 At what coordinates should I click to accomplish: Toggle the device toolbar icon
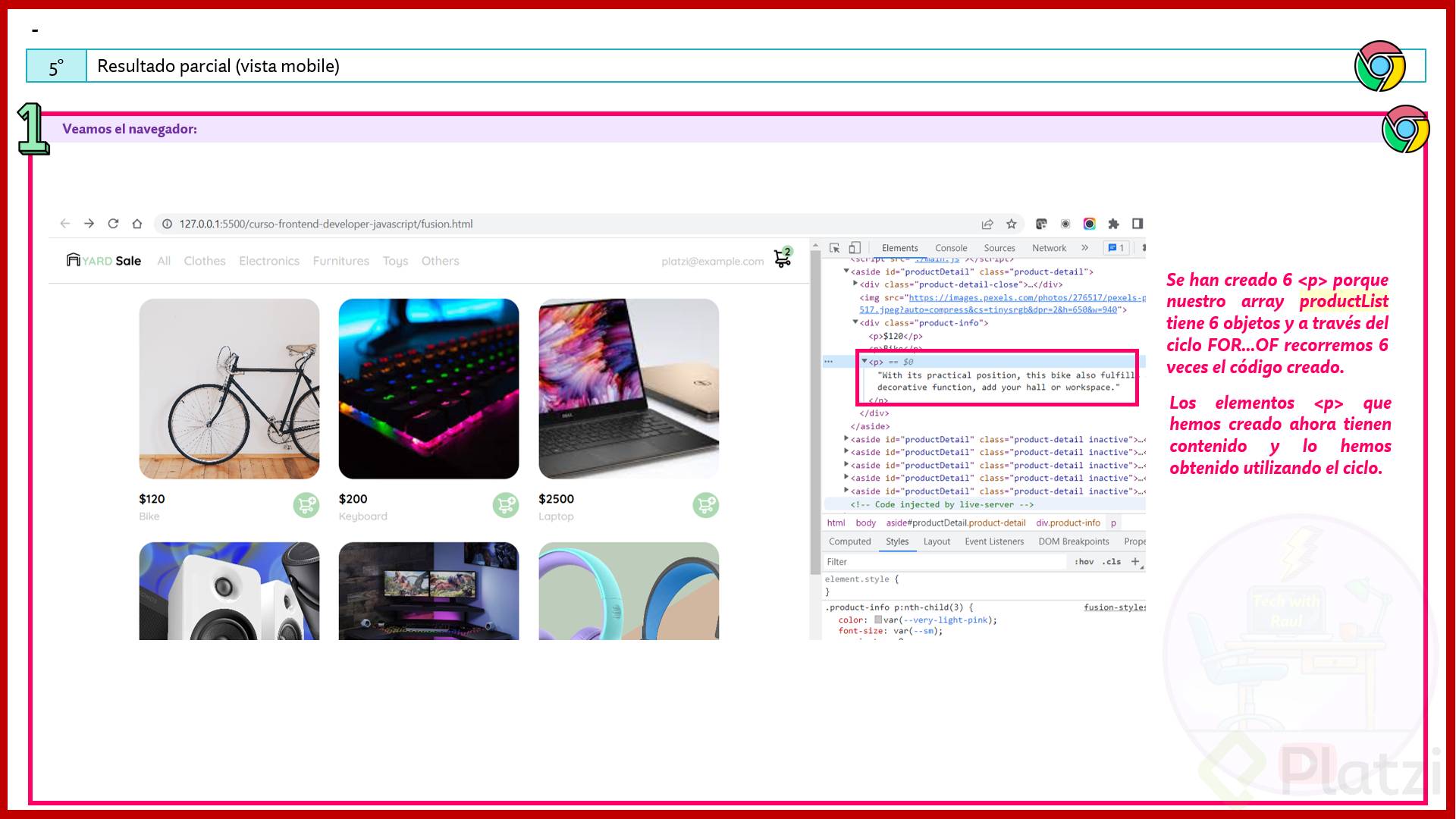pos(855,248)
